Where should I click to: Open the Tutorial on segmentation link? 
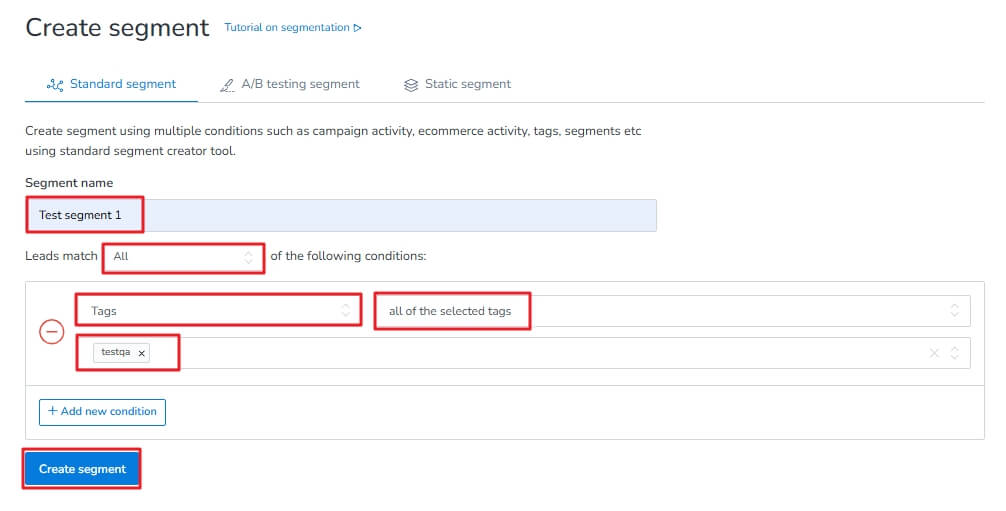[x=287, y=28]
